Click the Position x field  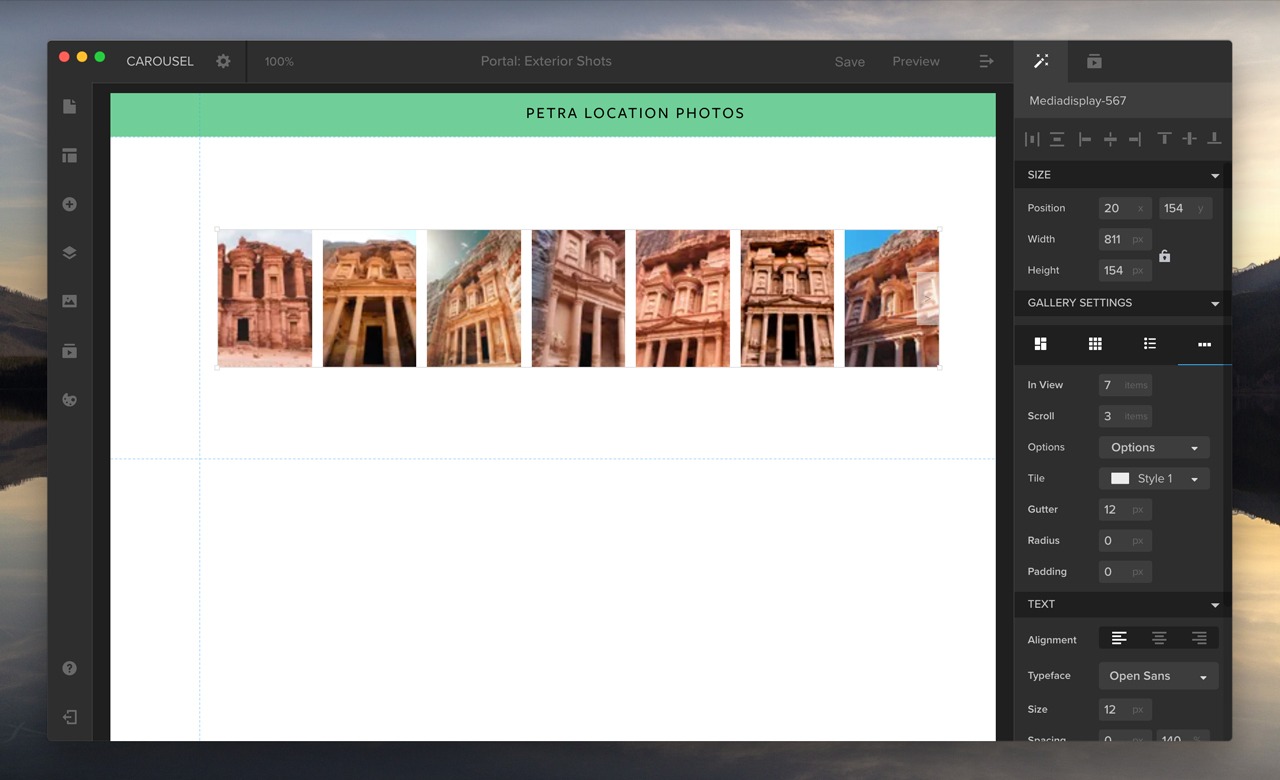tap(1125, 208)
